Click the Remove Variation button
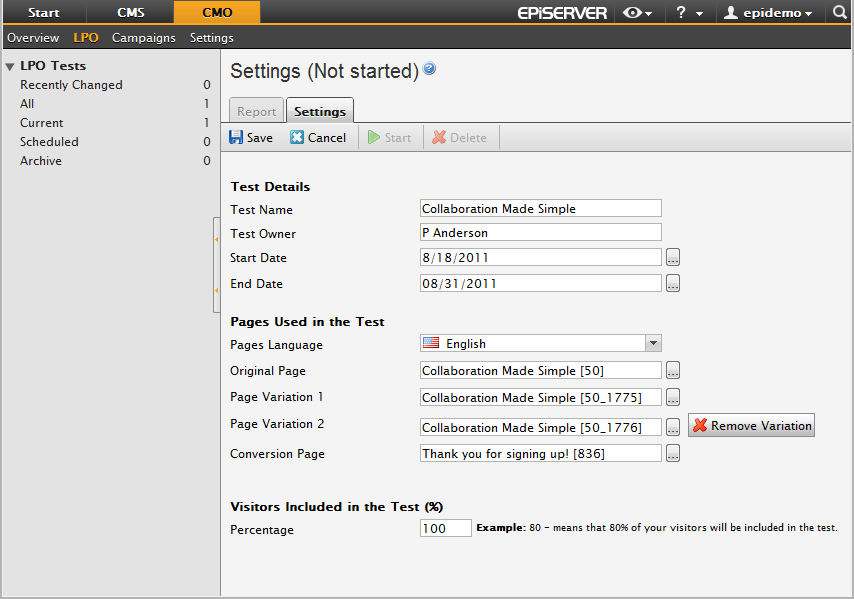 [751, 425]
